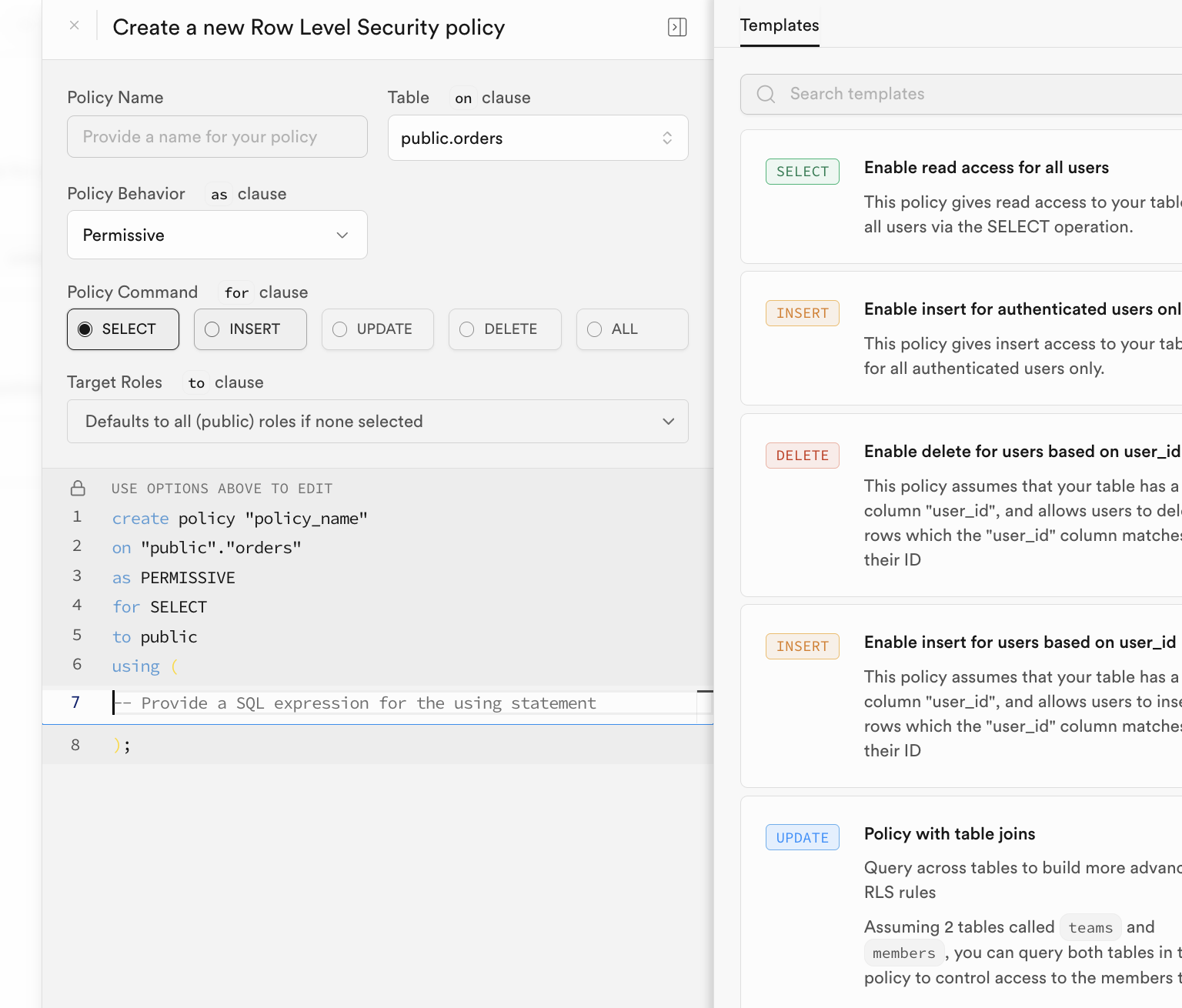Open the Target Roles dropdown
Screen dimensions: 1182x1008
tap(377, 422)
